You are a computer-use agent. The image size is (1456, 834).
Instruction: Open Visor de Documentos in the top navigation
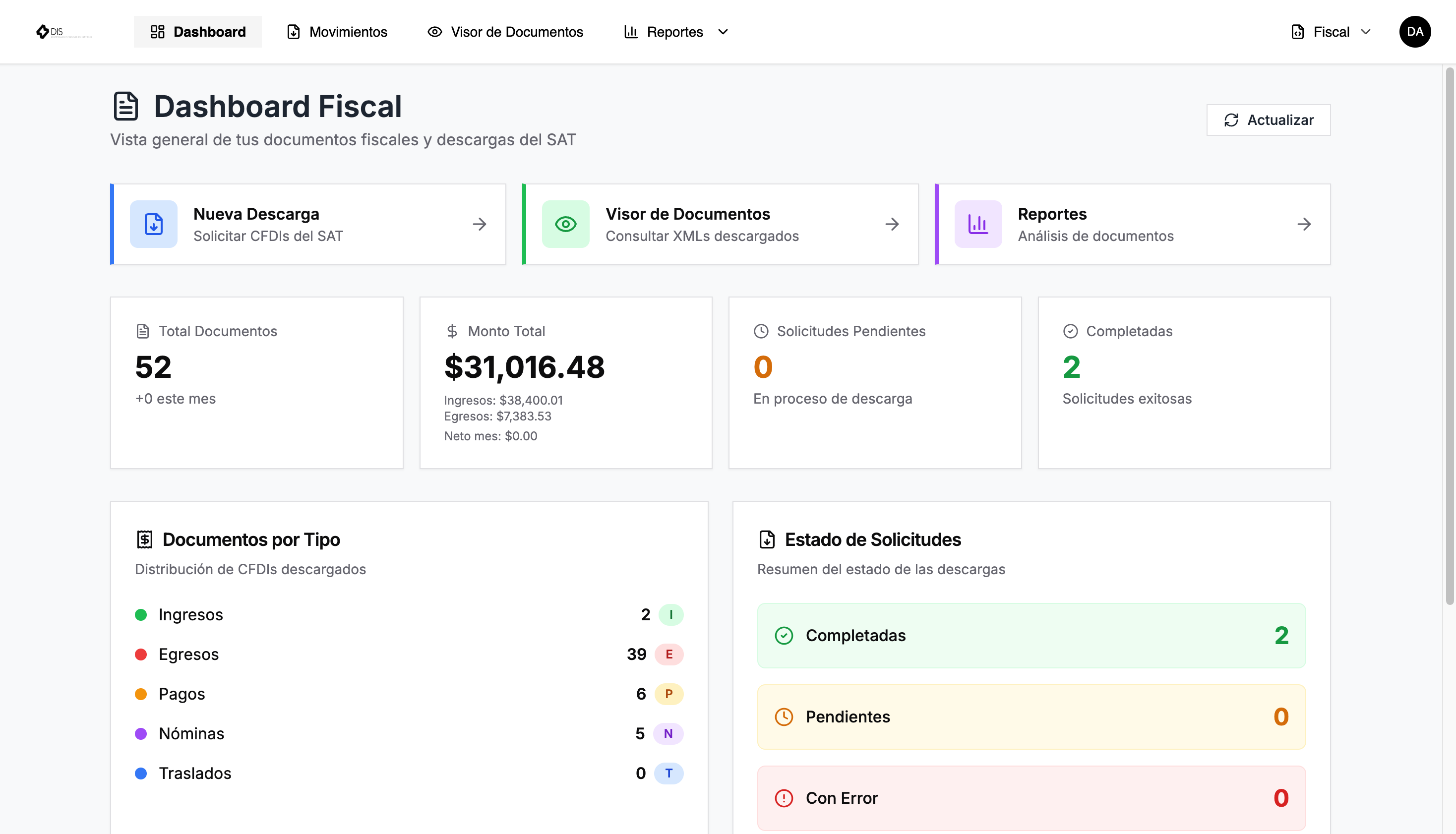[x=505, y=32]
